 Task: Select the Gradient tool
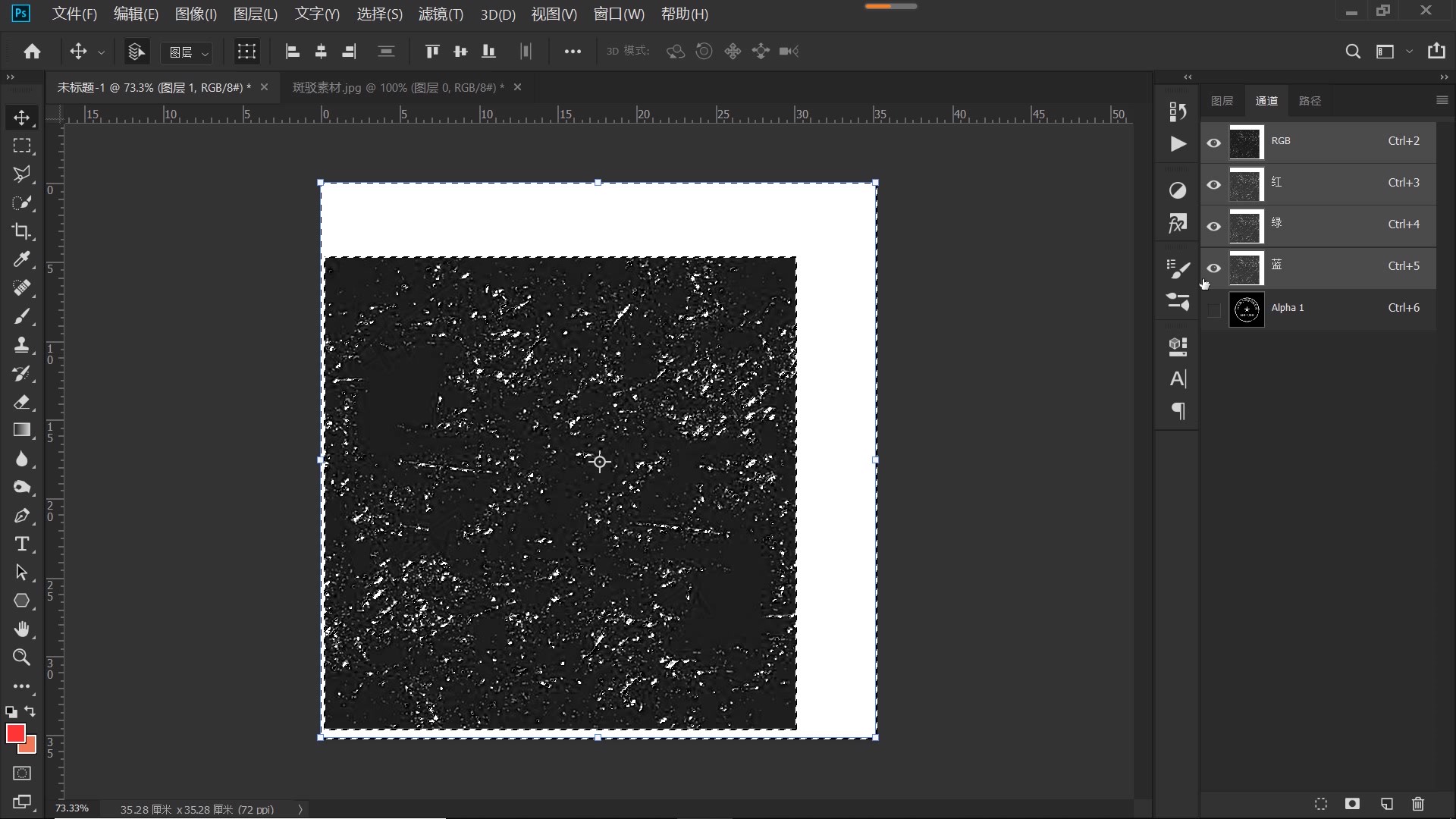click(21, 430)
